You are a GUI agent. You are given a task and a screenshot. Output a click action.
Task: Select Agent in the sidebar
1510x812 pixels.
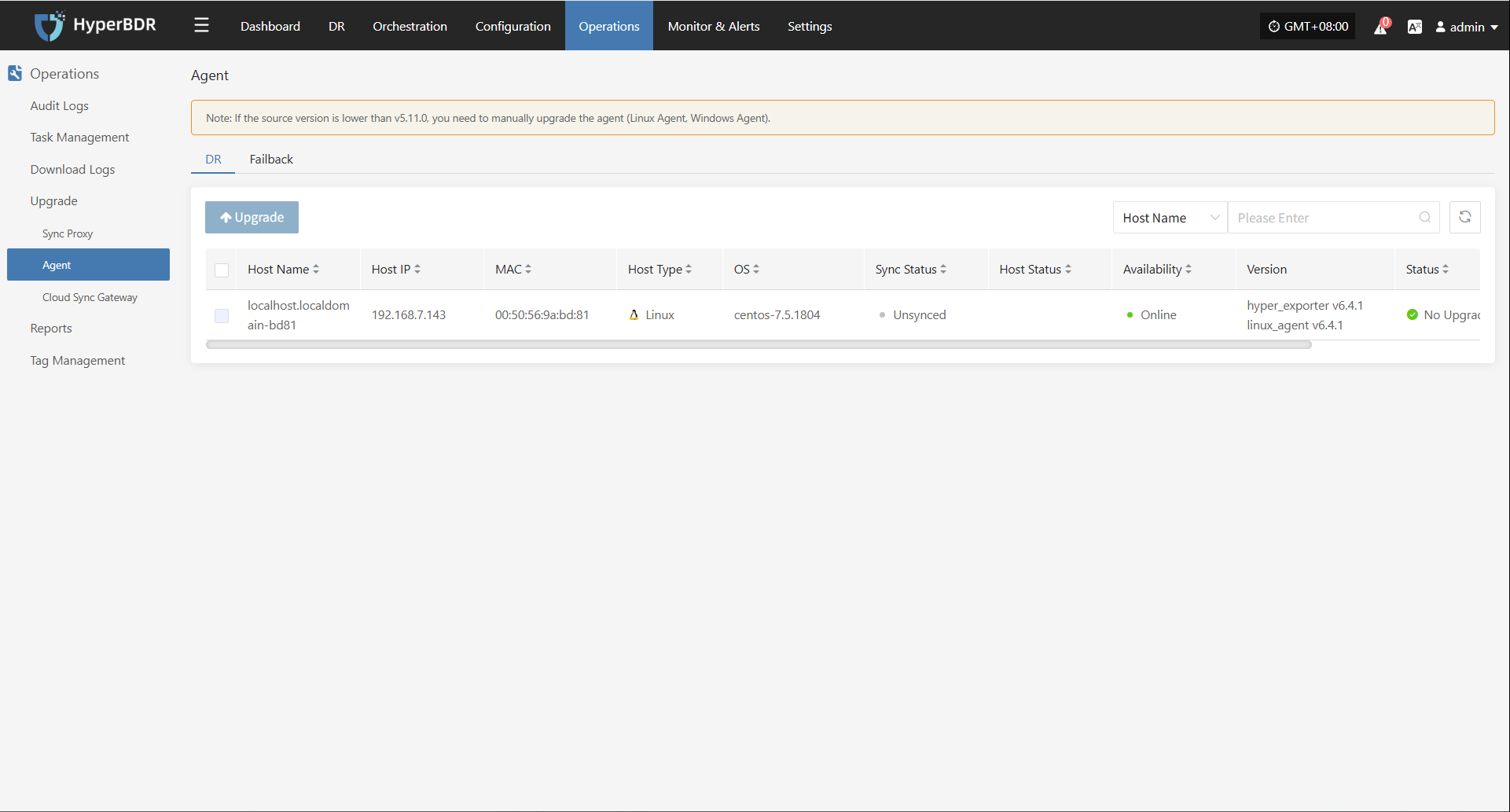88,265
